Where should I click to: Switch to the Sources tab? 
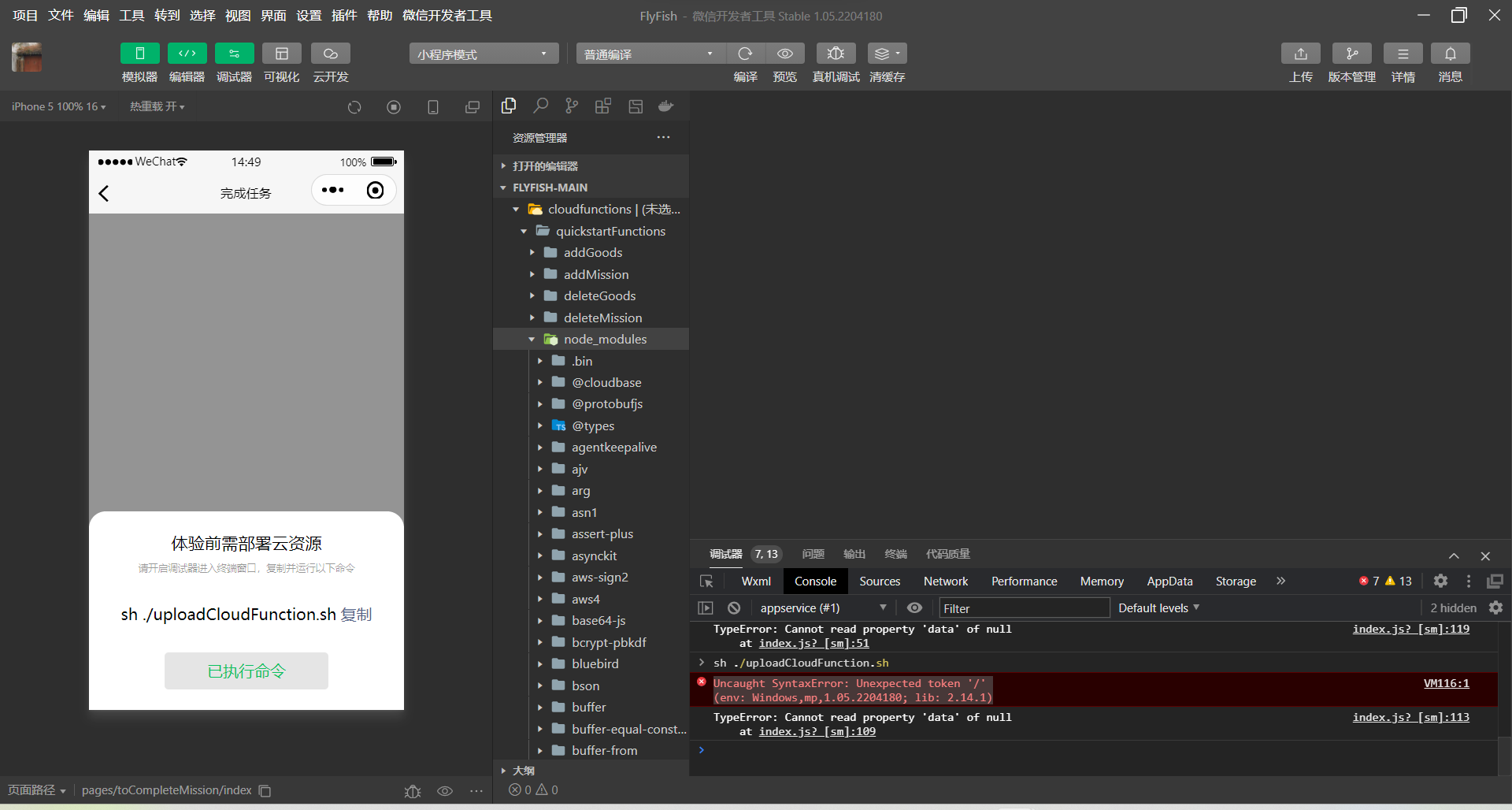pyautogui.click(x=880, y=581)
